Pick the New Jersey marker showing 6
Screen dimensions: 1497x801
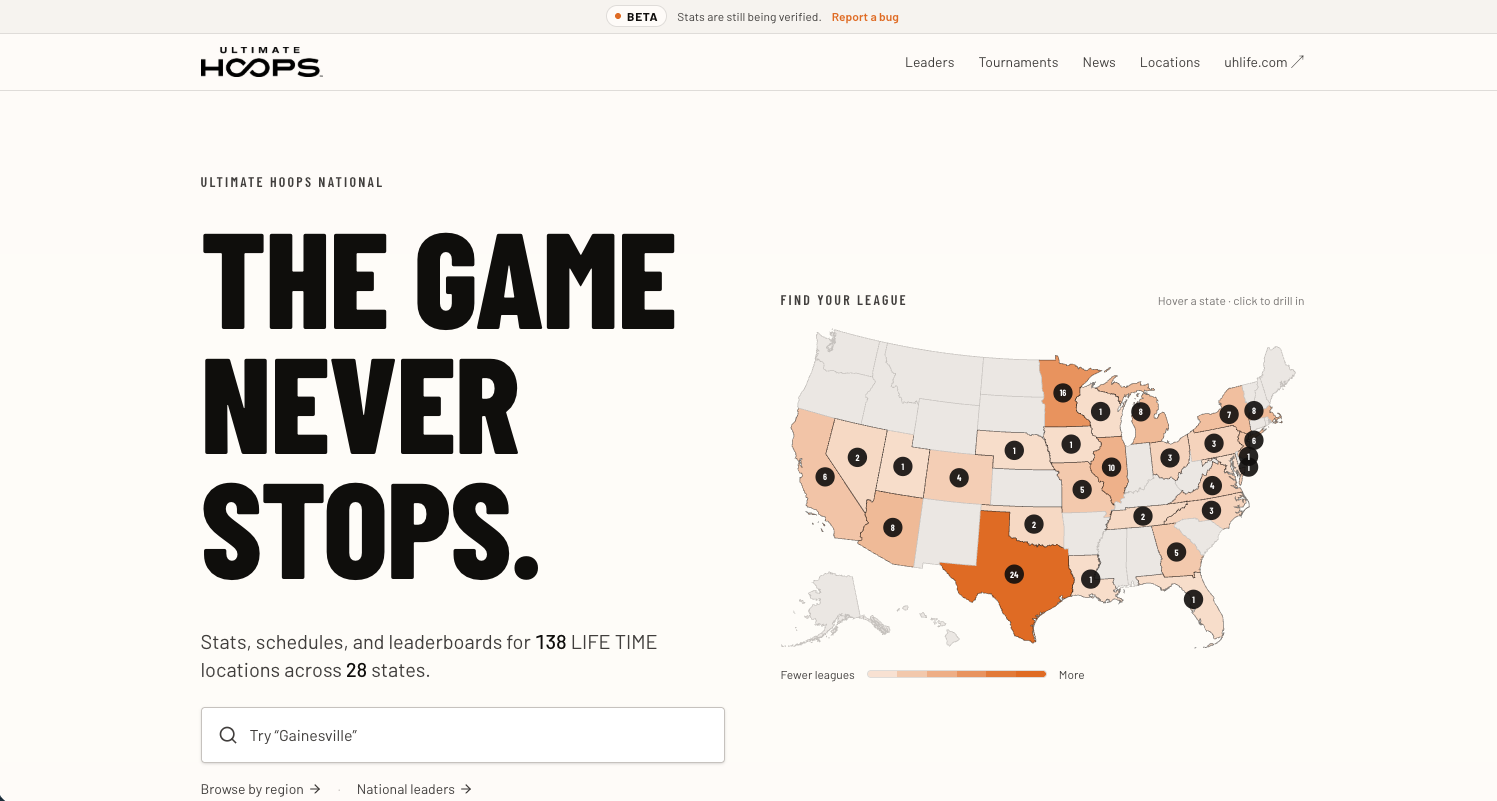tap(1254, 440)
